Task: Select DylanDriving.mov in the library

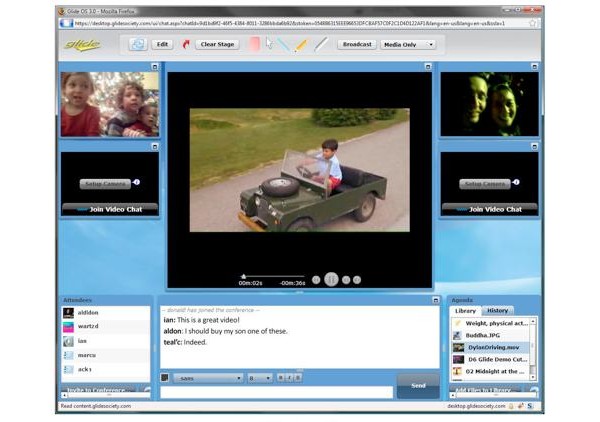Action: pos(490,347)
